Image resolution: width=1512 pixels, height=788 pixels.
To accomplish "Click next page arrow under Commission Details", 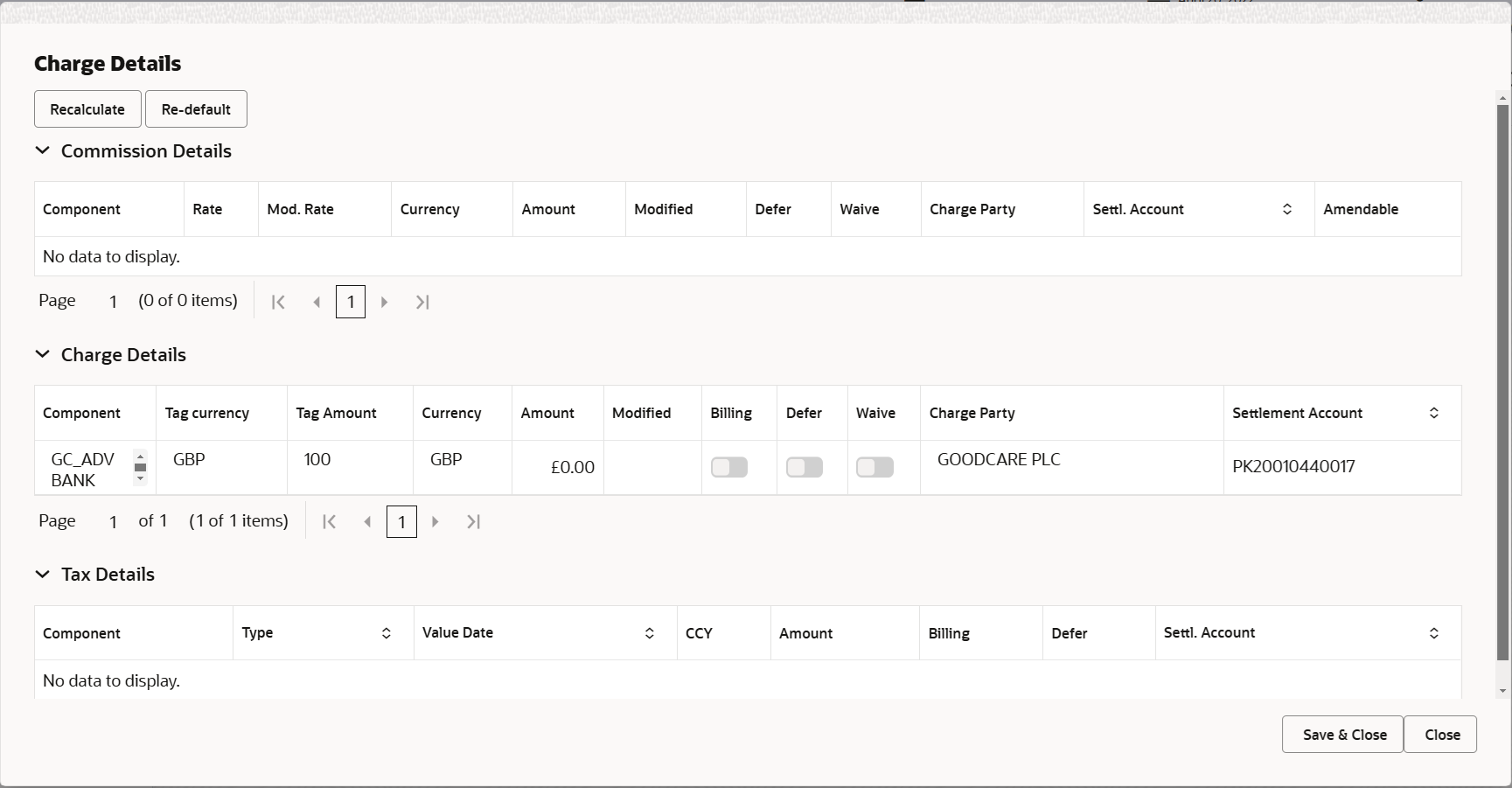I will pyautogui.click(x=385, y=301).
